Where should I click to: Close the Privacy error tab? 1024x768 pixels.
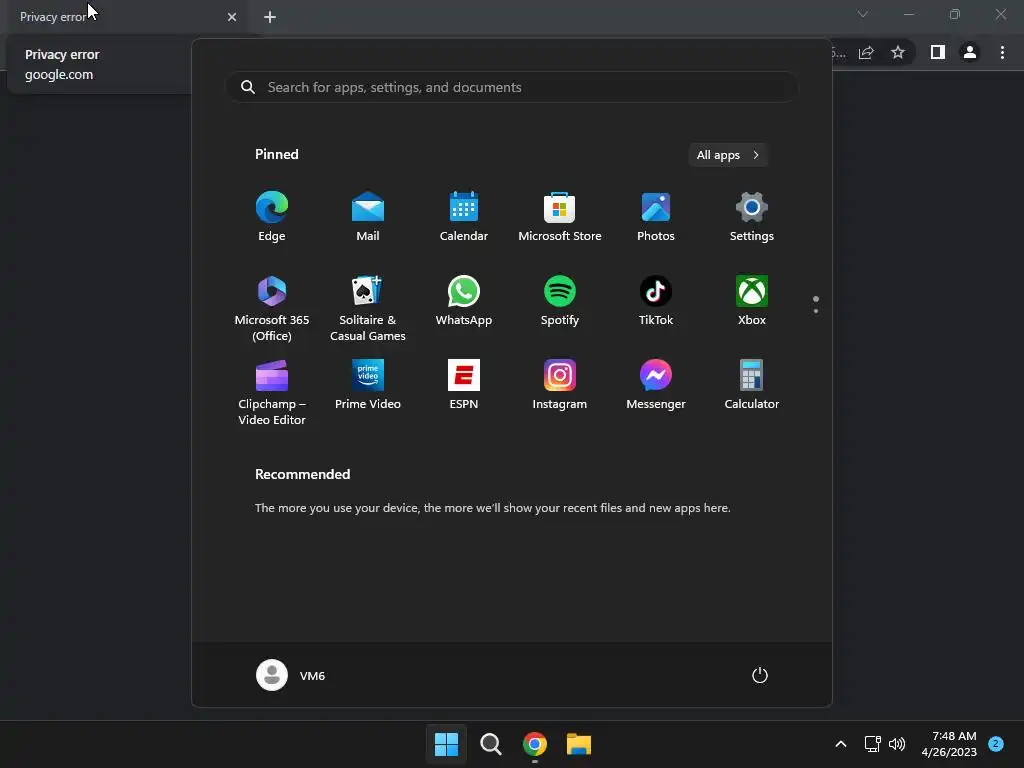(232, 17)
